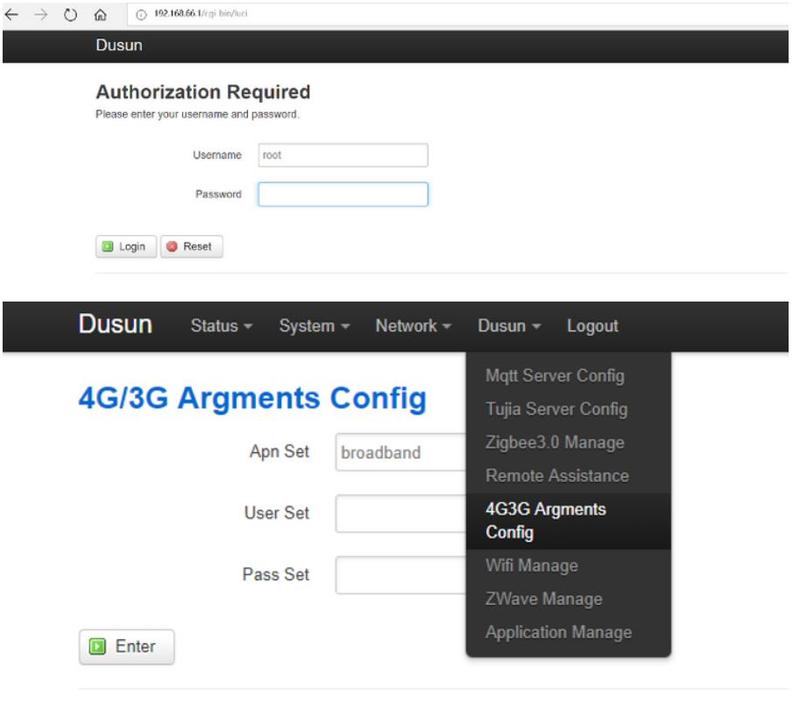The width and height of the screenshot is (800, 703).
Task: Click the large Dusun logo in navigation bar
Action: coord(115,324)
